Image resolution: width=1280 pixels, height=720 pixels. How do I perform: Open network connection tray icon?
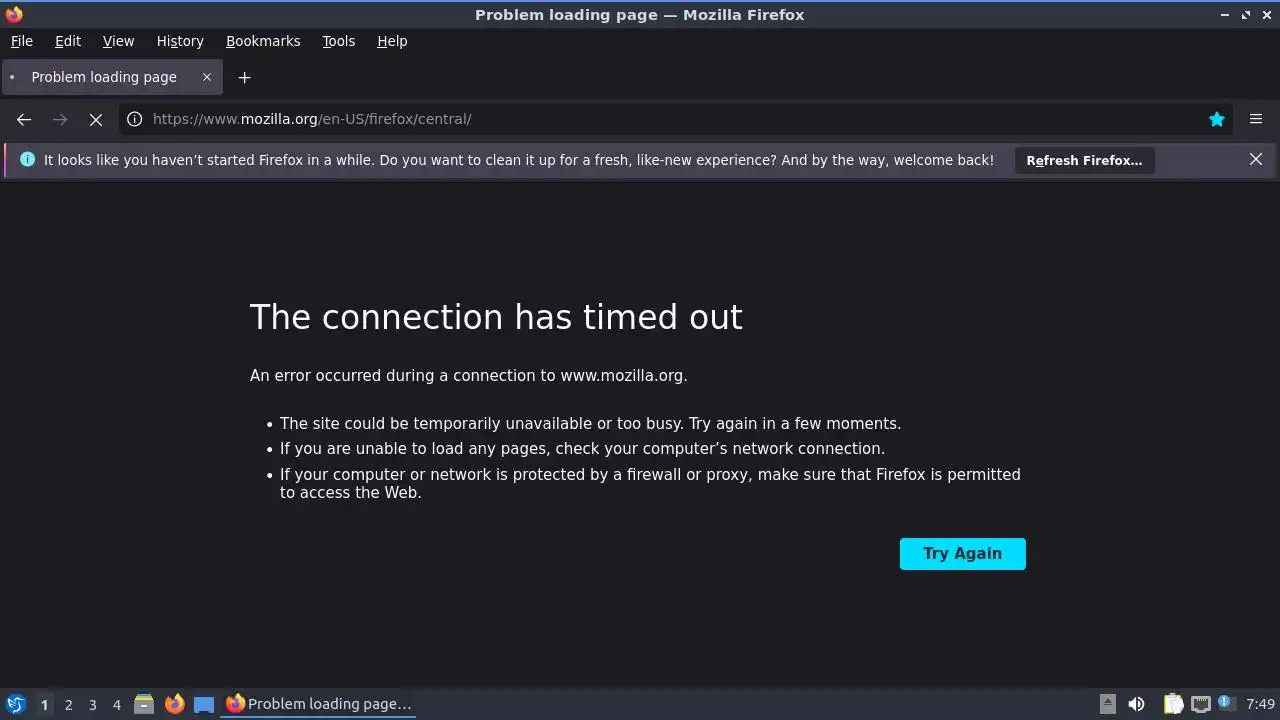tap(1200, 704)
